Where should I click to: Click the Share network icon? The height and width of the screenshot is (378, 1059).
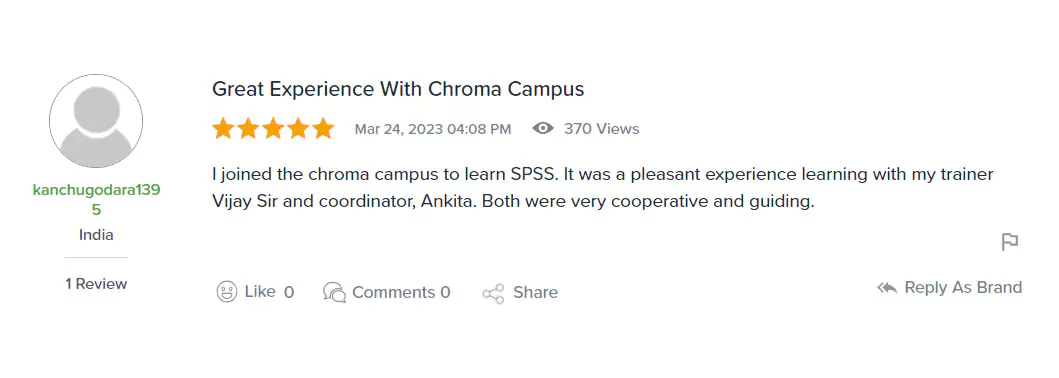click(494, 293)
